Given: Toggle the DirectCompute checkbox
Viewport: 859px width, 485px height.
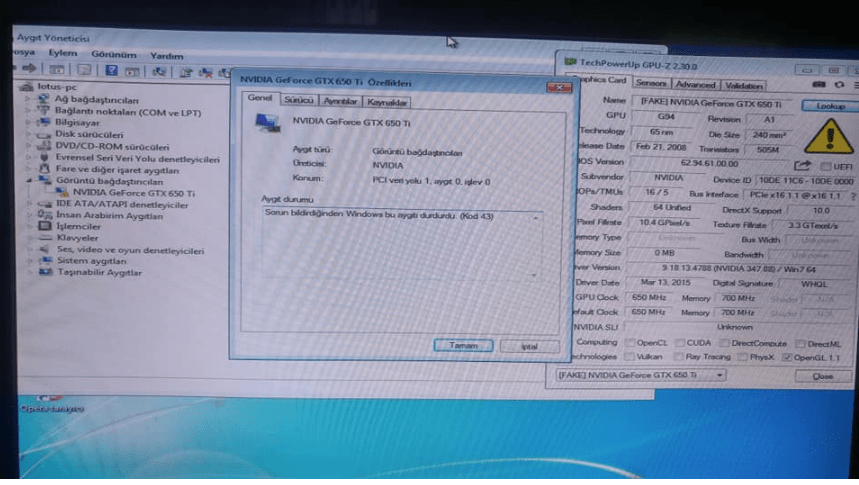Looking at the screenshot, I should click(724, 343).
